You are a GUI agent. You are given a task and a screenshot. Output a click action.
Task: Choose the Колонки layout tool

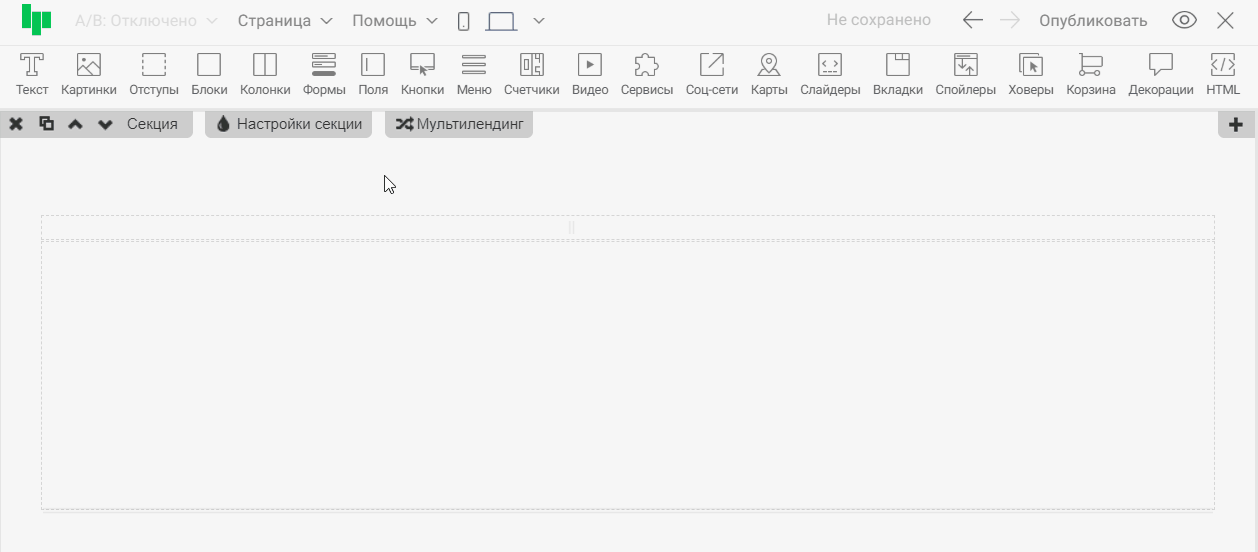coord(265,75)
